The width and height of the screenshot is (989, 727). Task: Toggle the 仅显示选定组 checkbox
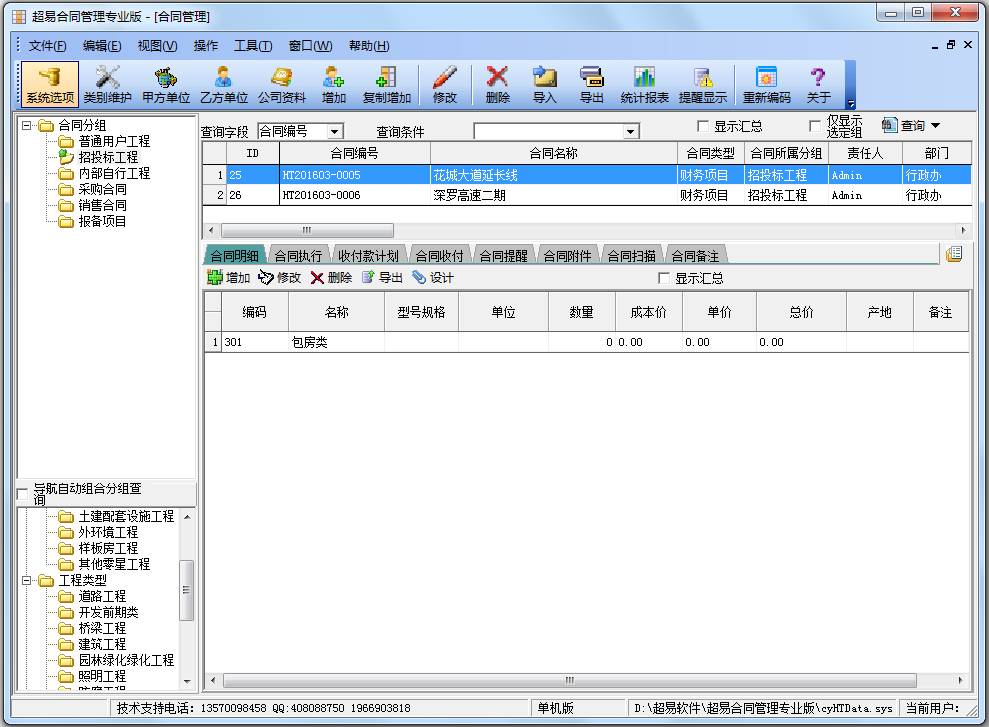pyautogui.click(x=815, y=126)
